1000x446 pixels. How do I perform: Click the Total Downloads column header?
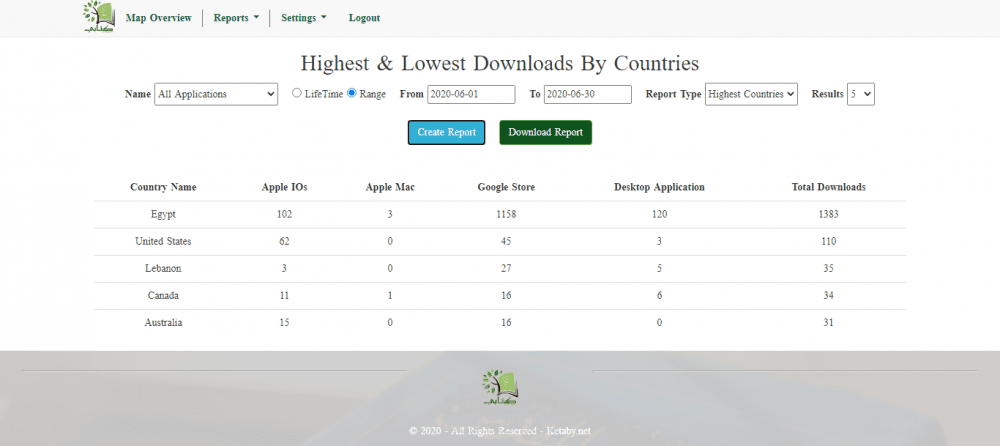[828, 187]
